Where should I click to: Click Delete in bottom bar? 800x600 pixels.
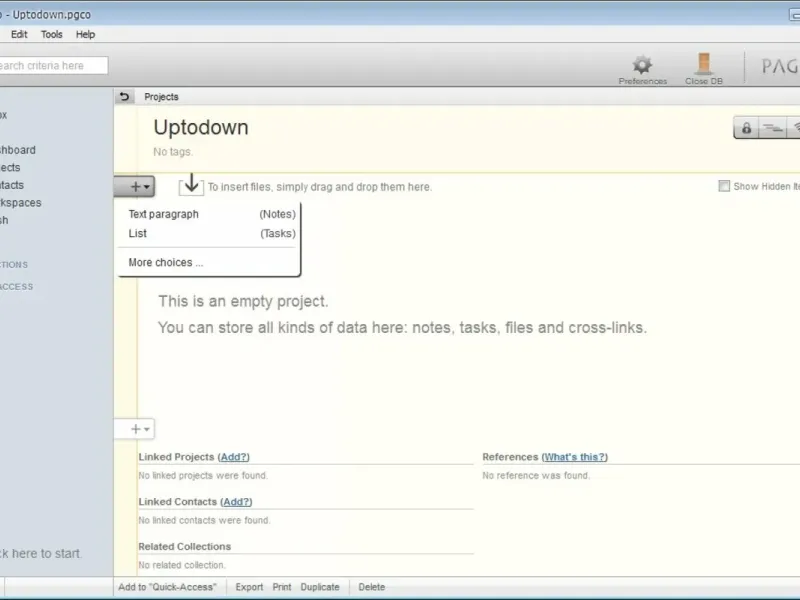[371, 587]
